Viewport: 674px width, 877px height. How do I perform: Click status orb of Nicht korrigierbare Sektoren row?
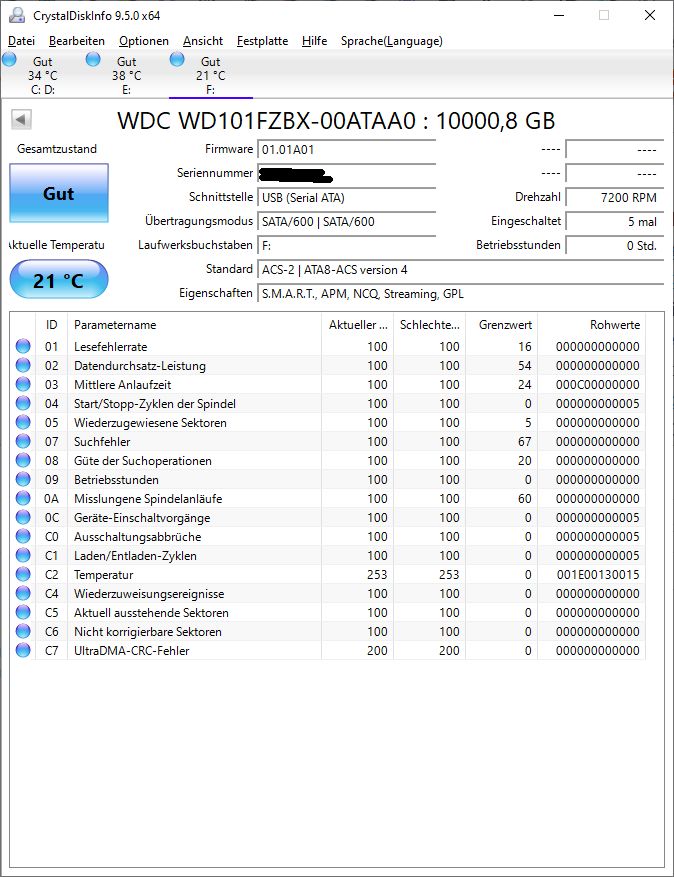tap(23, 631)
